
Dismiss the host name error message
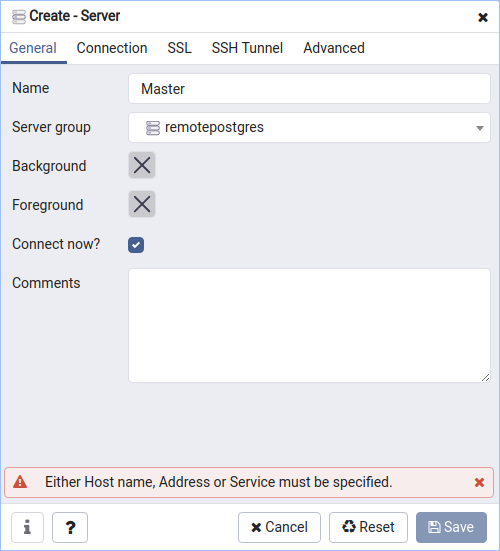(479, 482)
